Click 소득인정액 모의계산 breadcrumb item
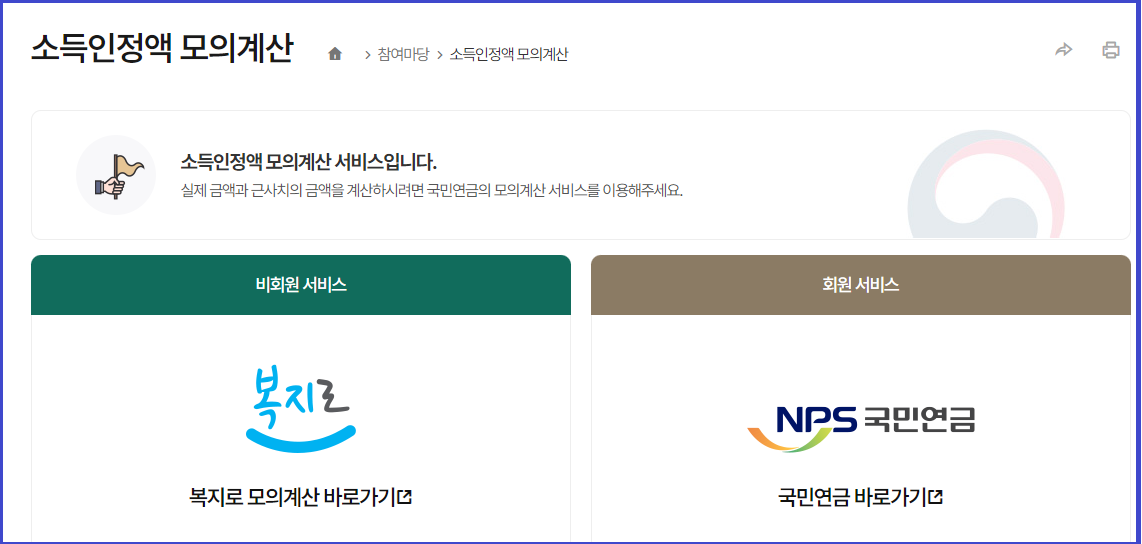The image size is (1142, 544). (x=508, y=55)
